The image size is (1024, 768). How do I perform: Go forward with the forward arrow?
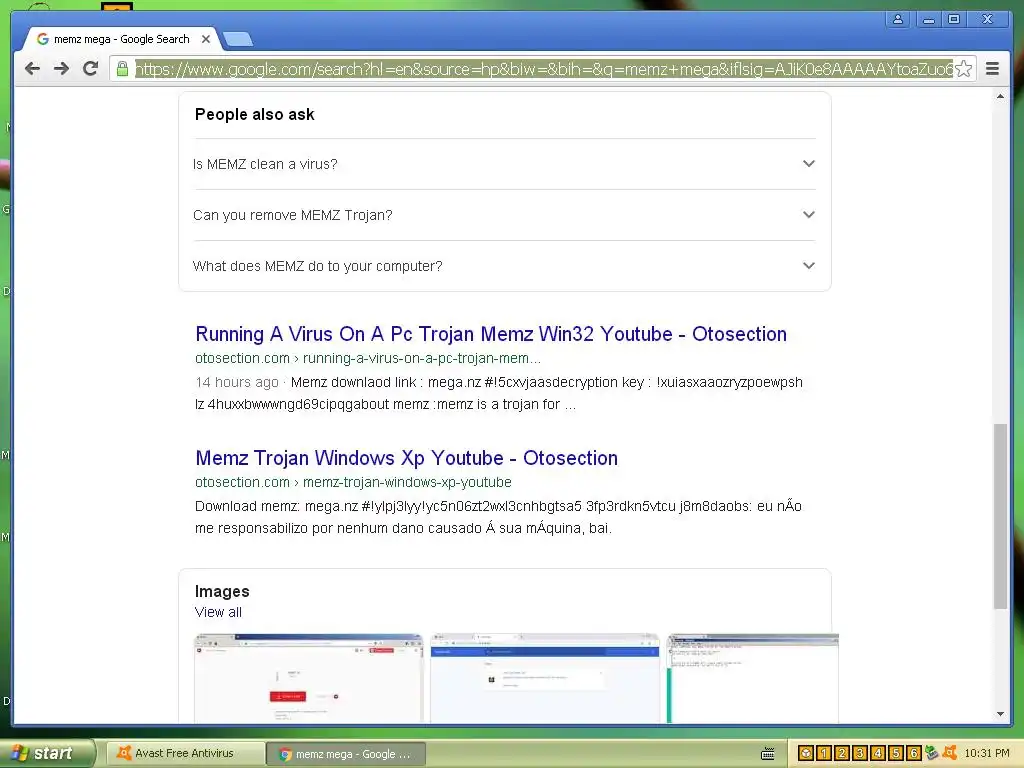(x=61, y=69)
